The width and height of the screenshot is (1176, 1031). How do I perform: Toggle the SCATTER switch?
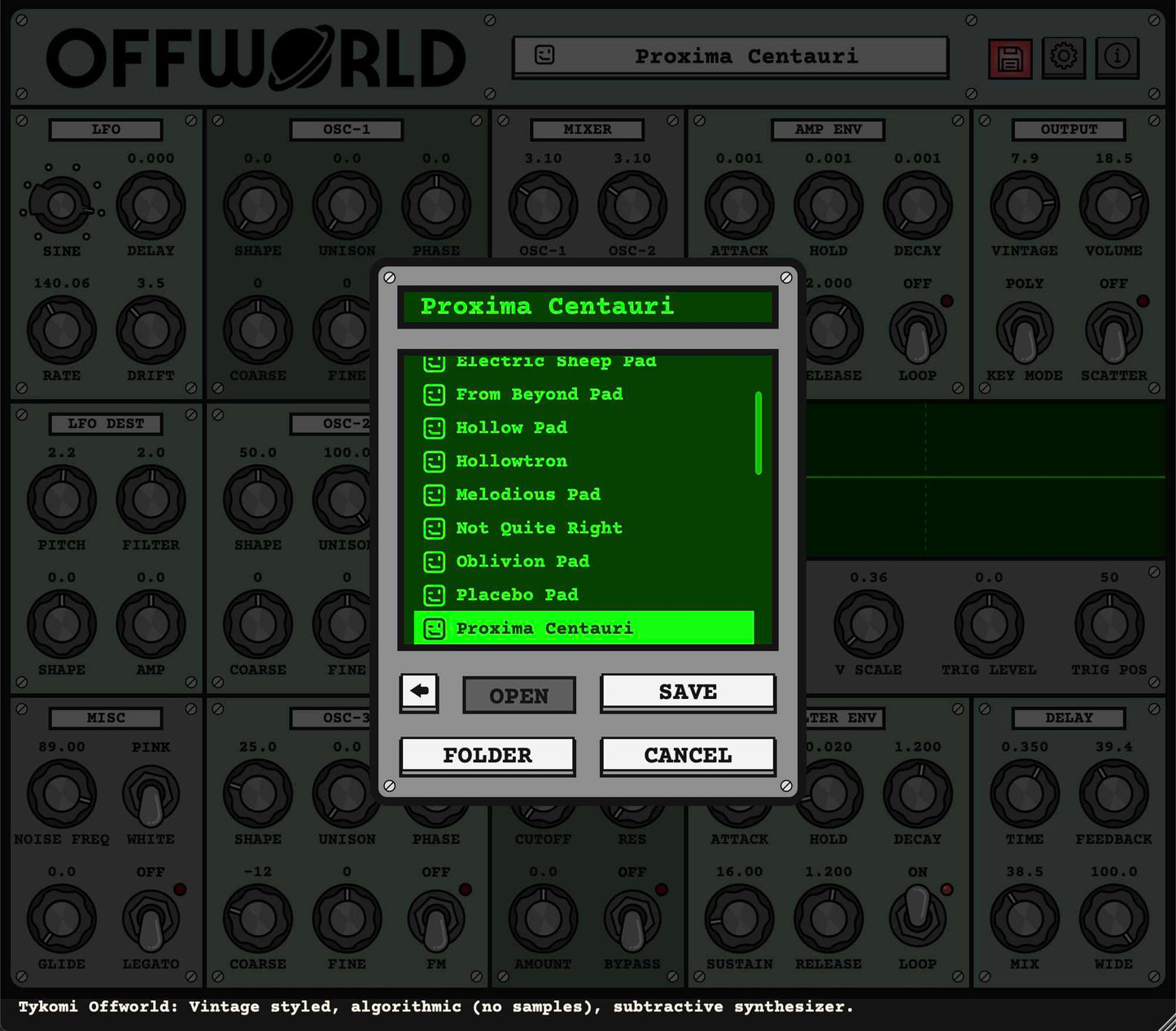[x=1113, y=333]
